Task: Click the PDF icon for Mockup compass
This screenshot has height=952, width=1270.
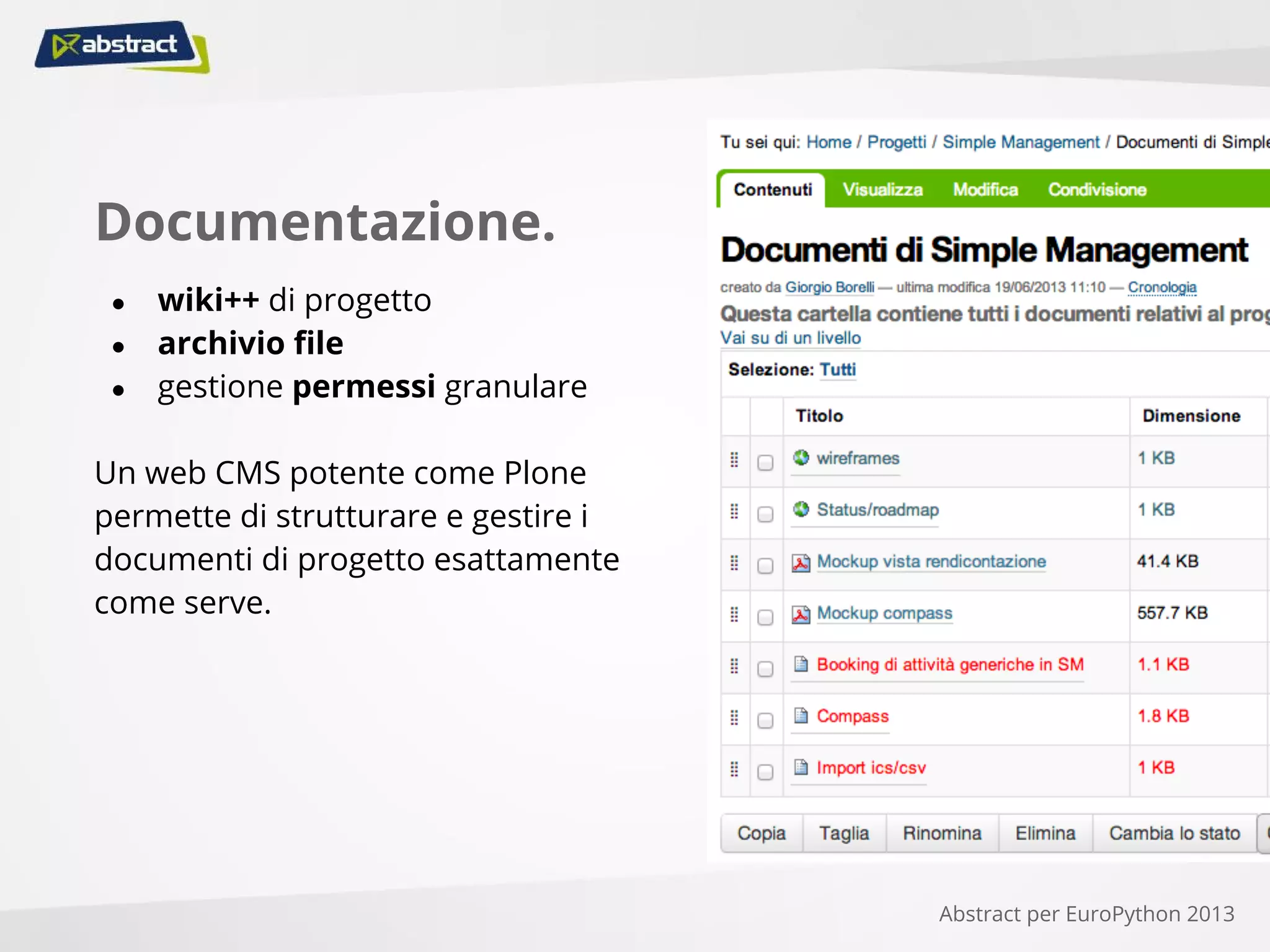Action: (801, 614)
